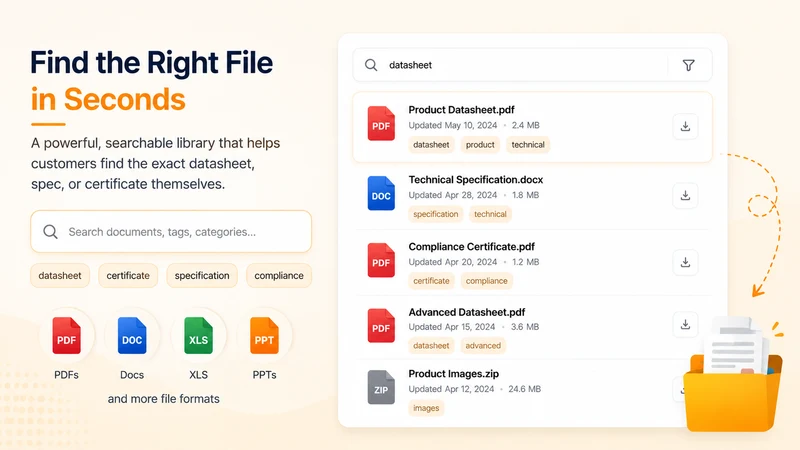Click the search icon in left search box

[51, 232]
